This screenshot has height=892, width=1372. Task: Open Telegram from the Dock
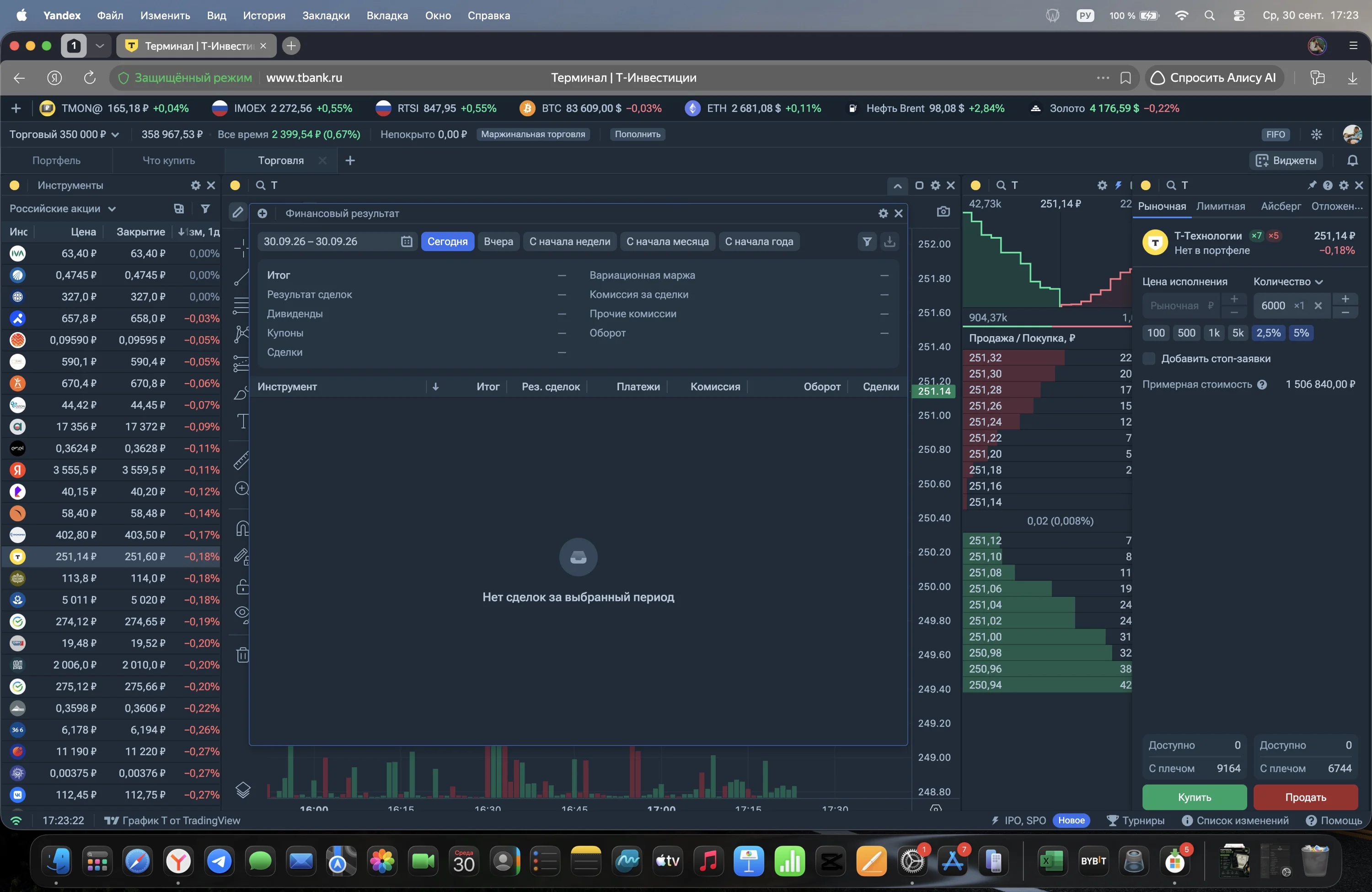220,861
